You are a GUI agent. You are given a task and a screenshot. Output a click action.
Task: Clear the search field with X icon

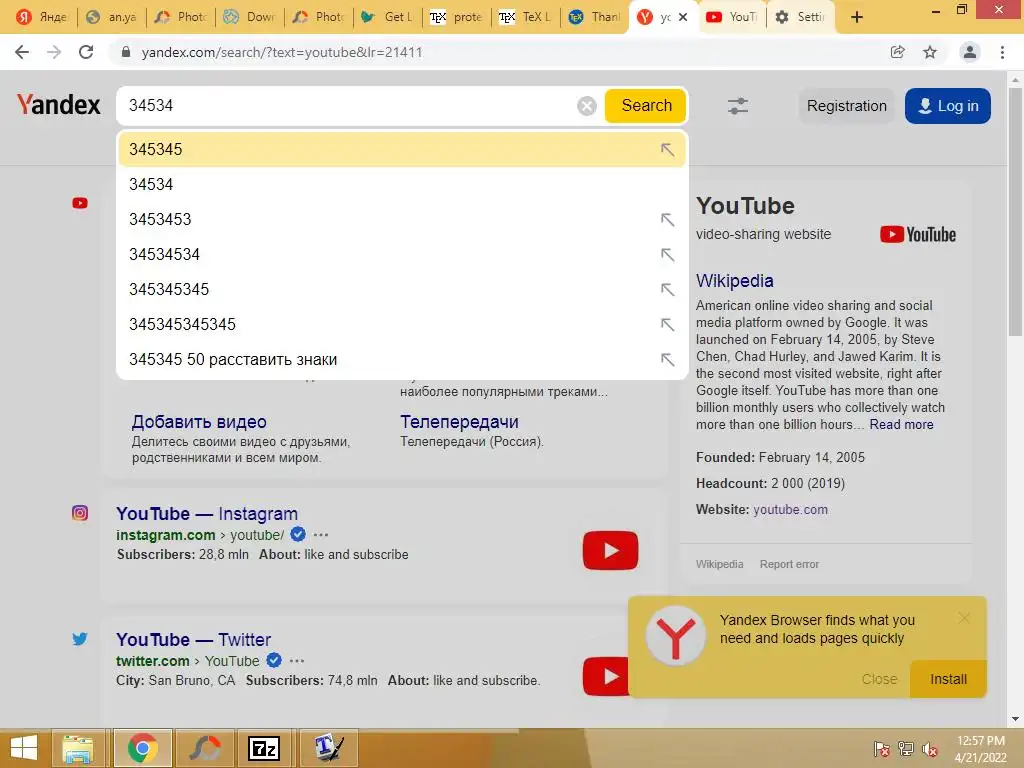coord(586,106)
